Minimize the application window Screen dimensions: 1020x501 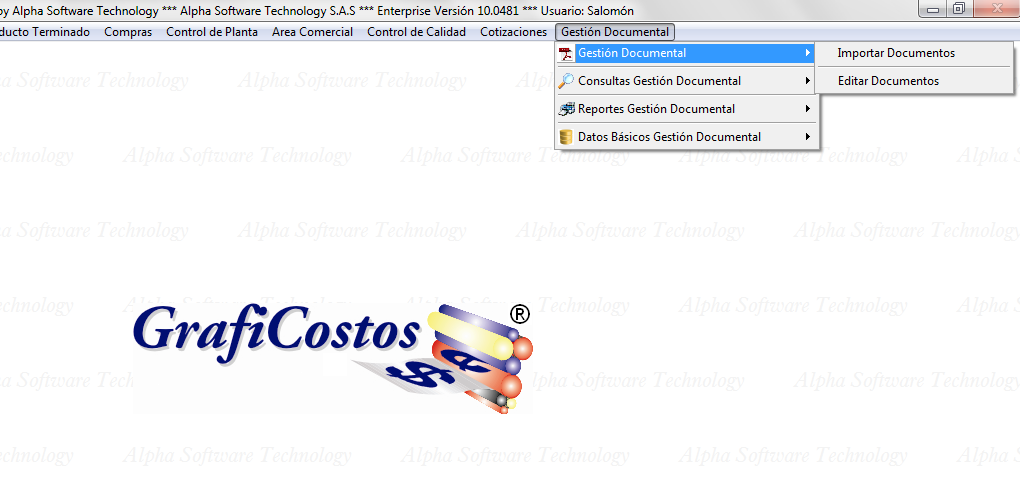935,9
